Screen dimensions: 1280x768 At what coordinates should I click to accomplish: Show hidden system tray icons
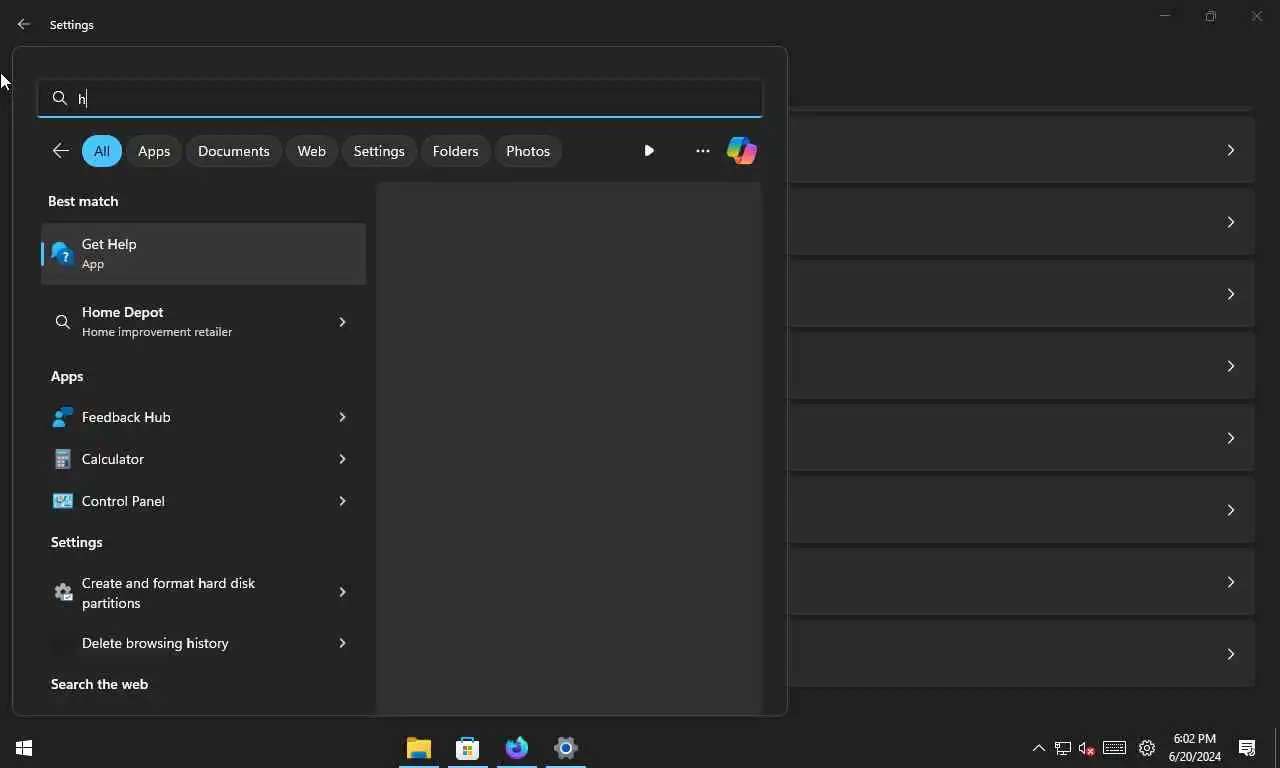pyautogui.click(x=1038, y=748)
